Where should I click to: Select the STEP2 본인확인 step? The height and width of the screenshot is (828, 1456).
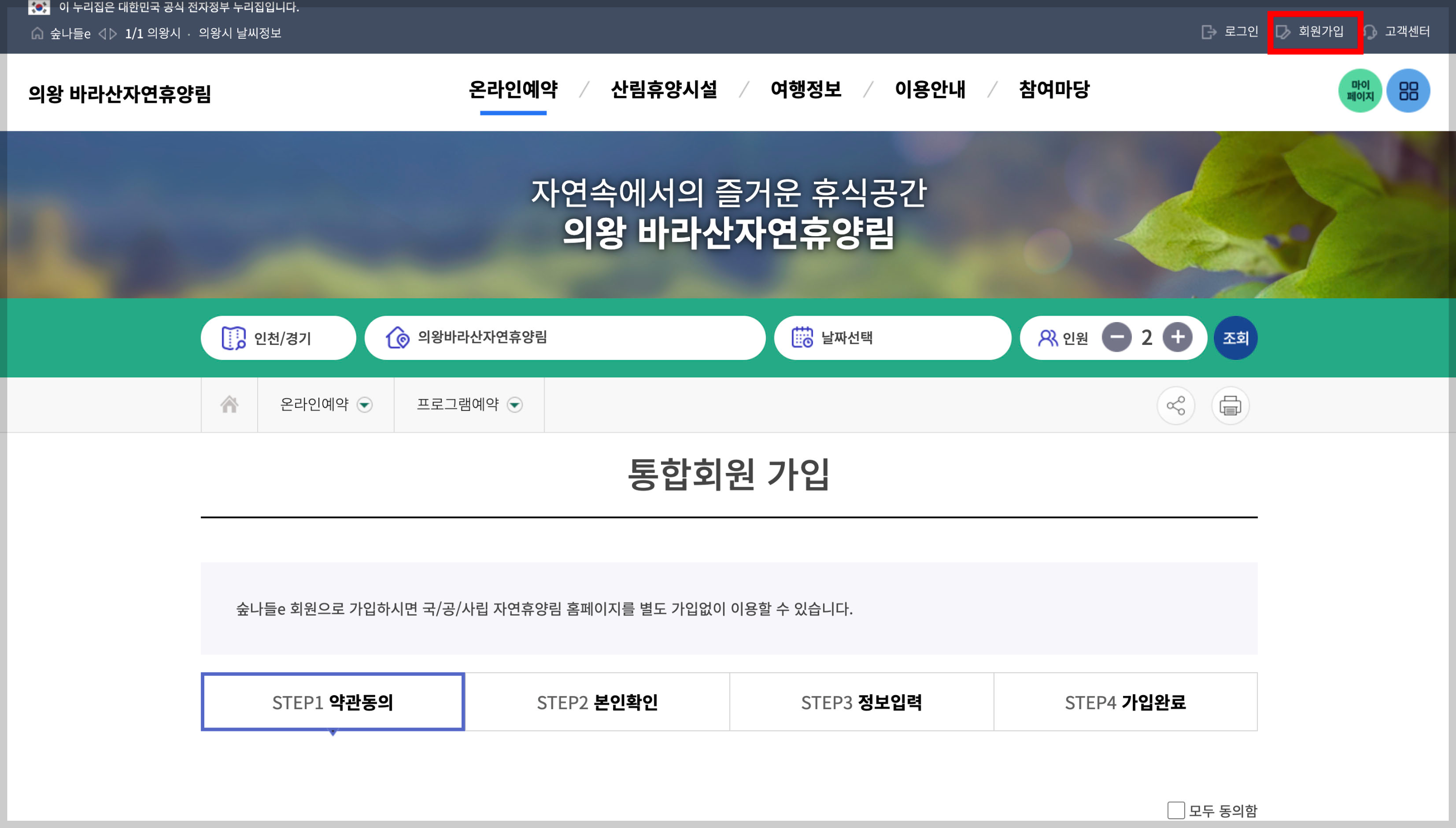click(597, 702)
